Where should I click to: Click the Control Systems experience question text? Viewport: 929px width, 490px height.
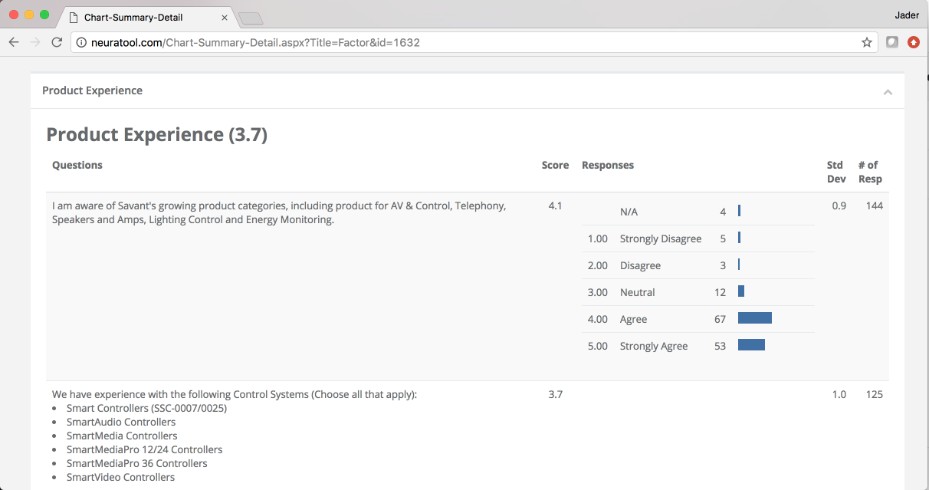[234, 394]
